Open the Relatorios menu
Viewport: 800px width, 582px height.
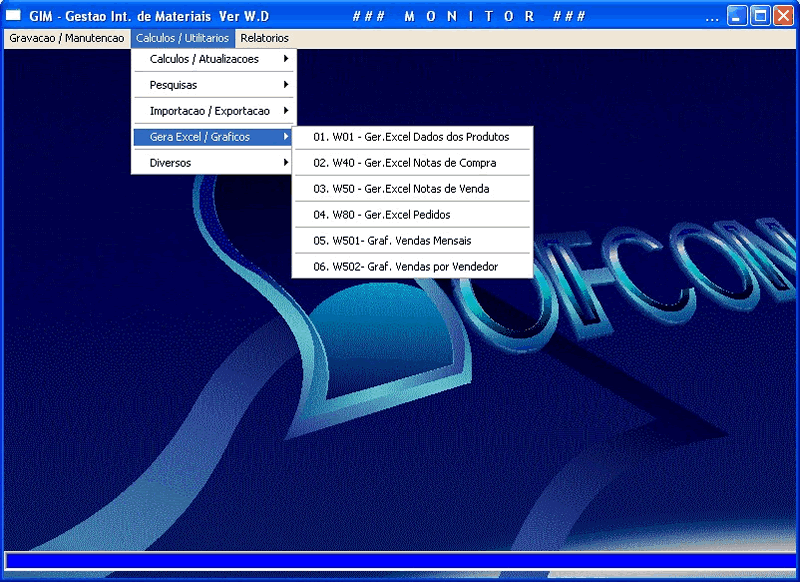tap(264, 38)
